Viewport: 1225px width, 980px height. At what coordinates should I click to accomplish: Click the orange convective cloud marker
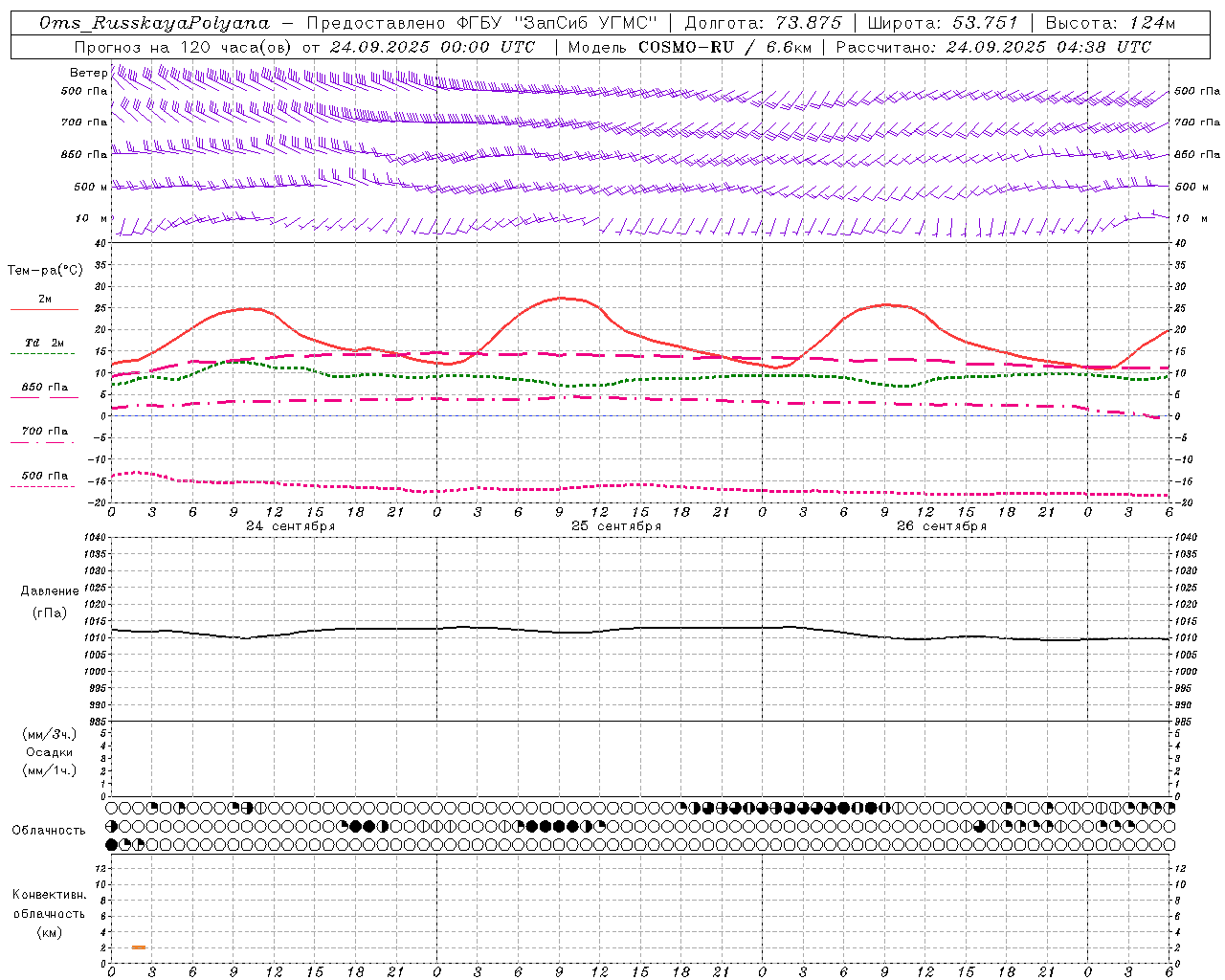(139, 947)
